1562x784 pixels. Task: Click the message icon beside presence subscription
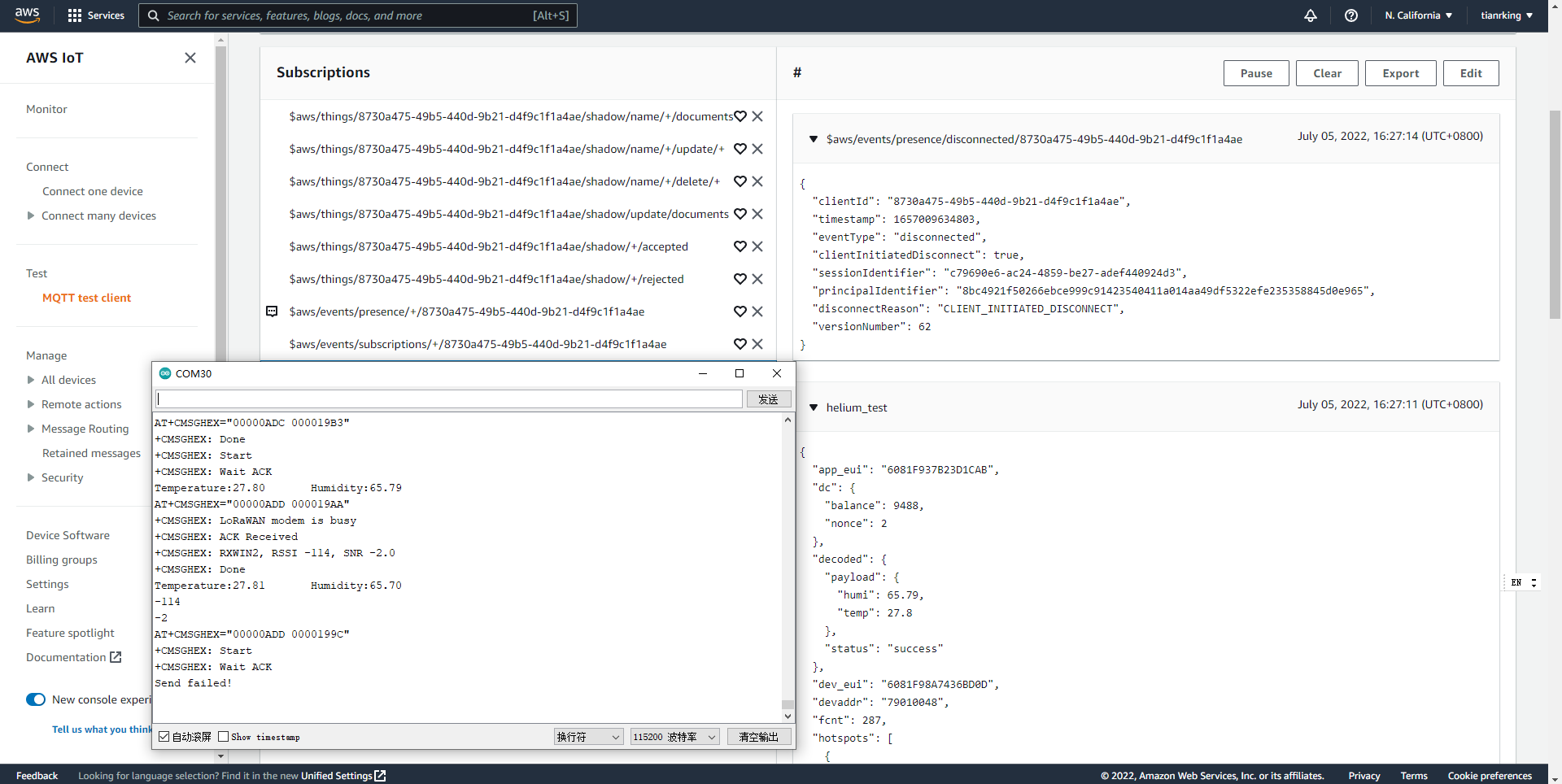pyautogui.click(x=273, y=311)
